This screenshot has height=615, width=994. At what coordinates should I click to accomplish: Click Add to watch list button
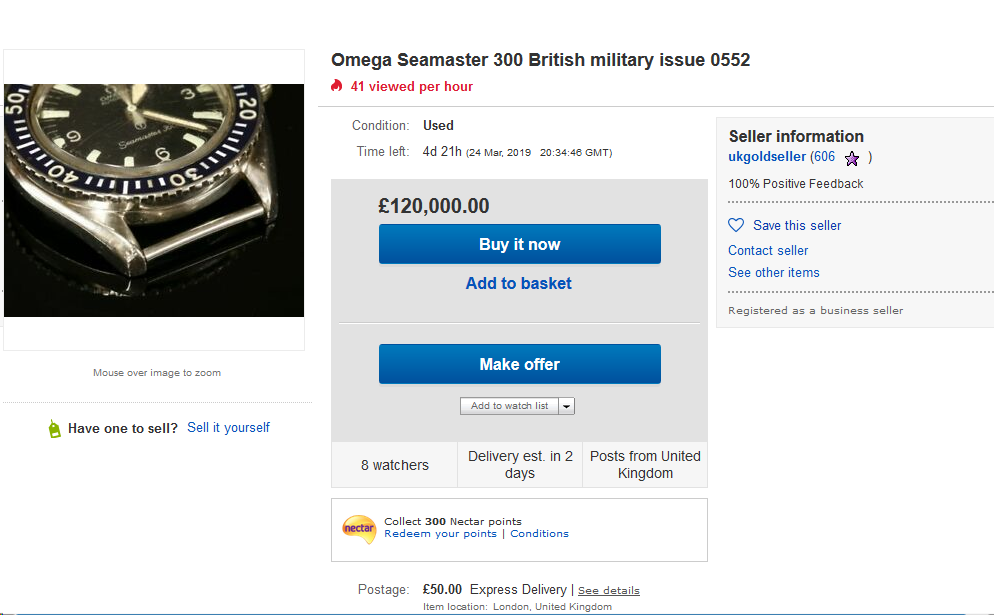509,406
